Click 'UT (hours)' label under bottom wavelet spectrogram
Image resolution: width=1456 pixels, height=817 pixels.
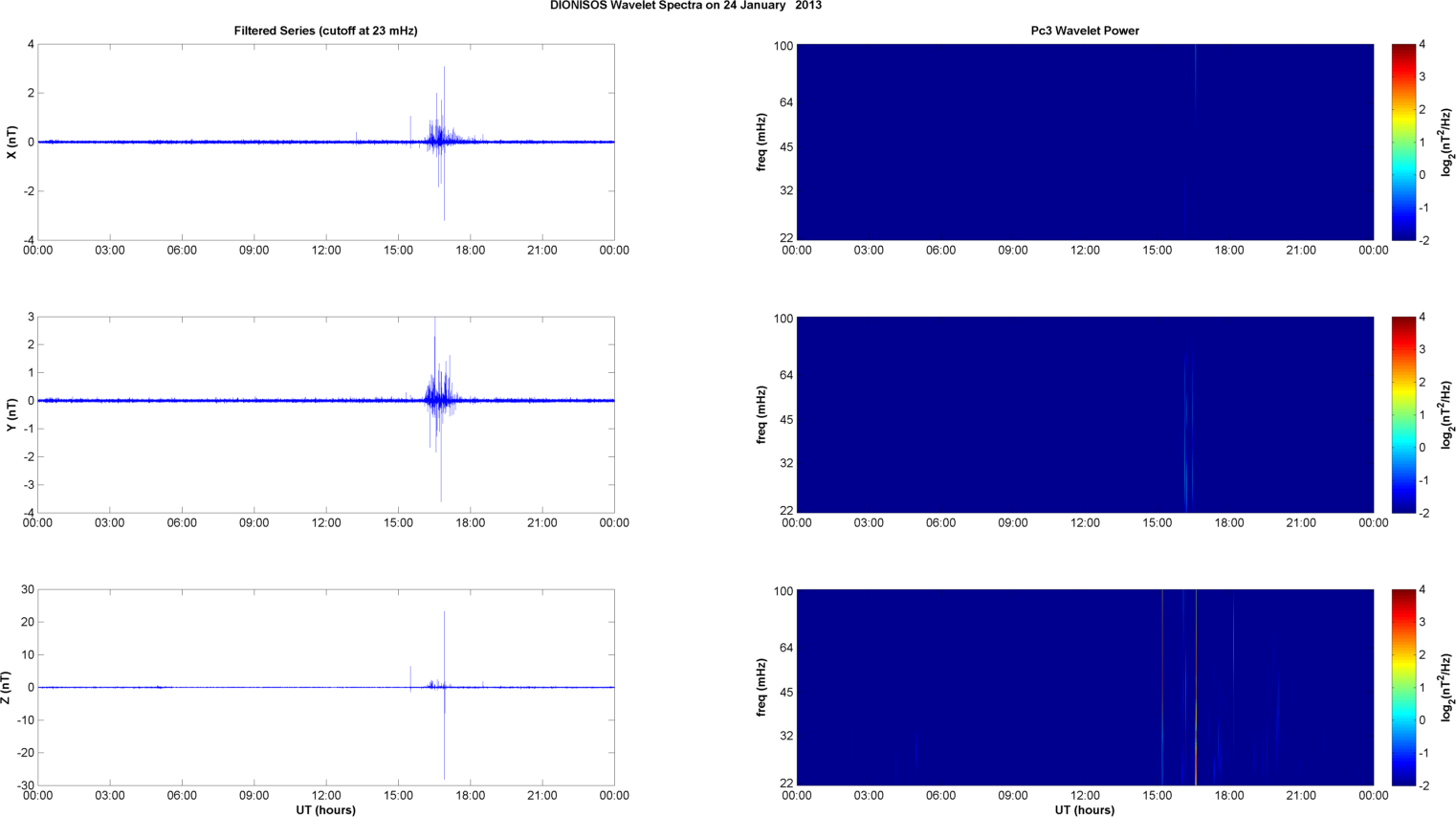1085,810
